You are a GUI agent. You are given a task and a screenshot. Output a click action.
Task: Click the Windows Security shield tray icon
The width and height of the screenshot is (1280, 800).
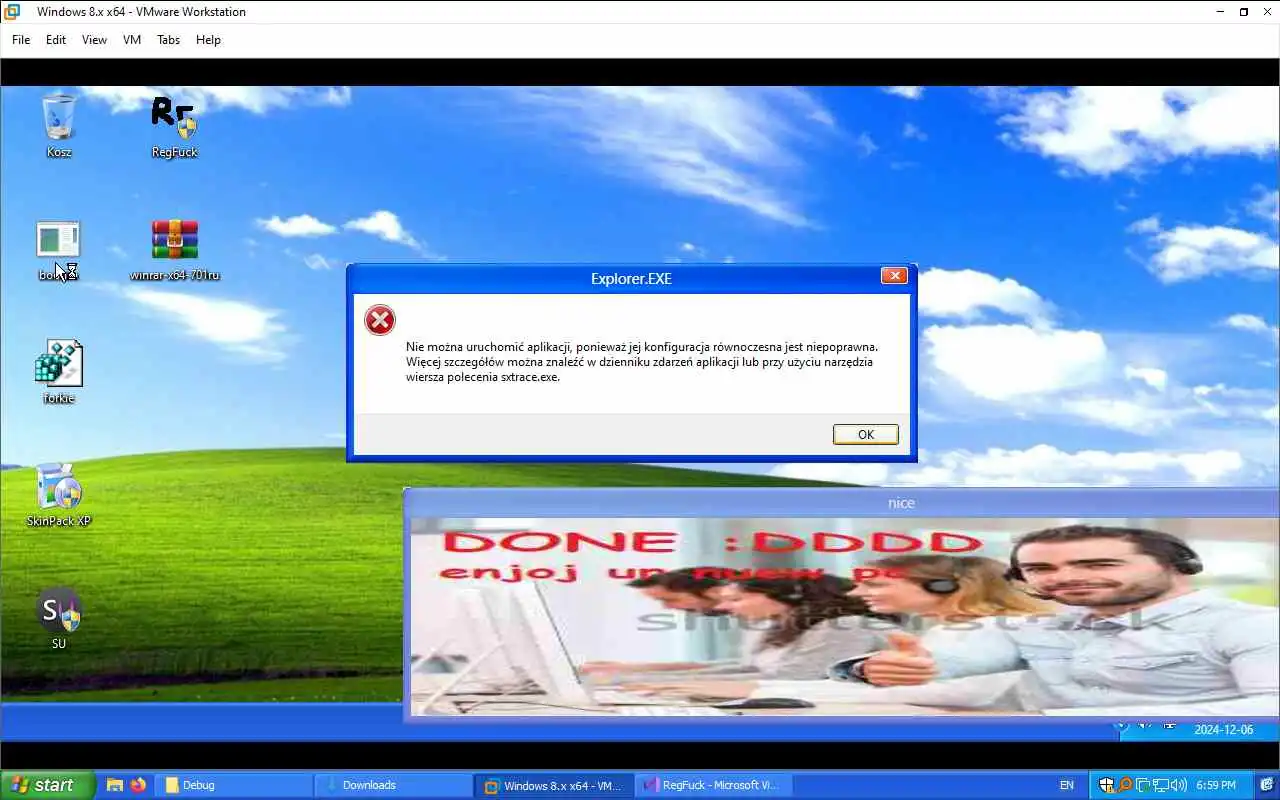[1107, 785]
